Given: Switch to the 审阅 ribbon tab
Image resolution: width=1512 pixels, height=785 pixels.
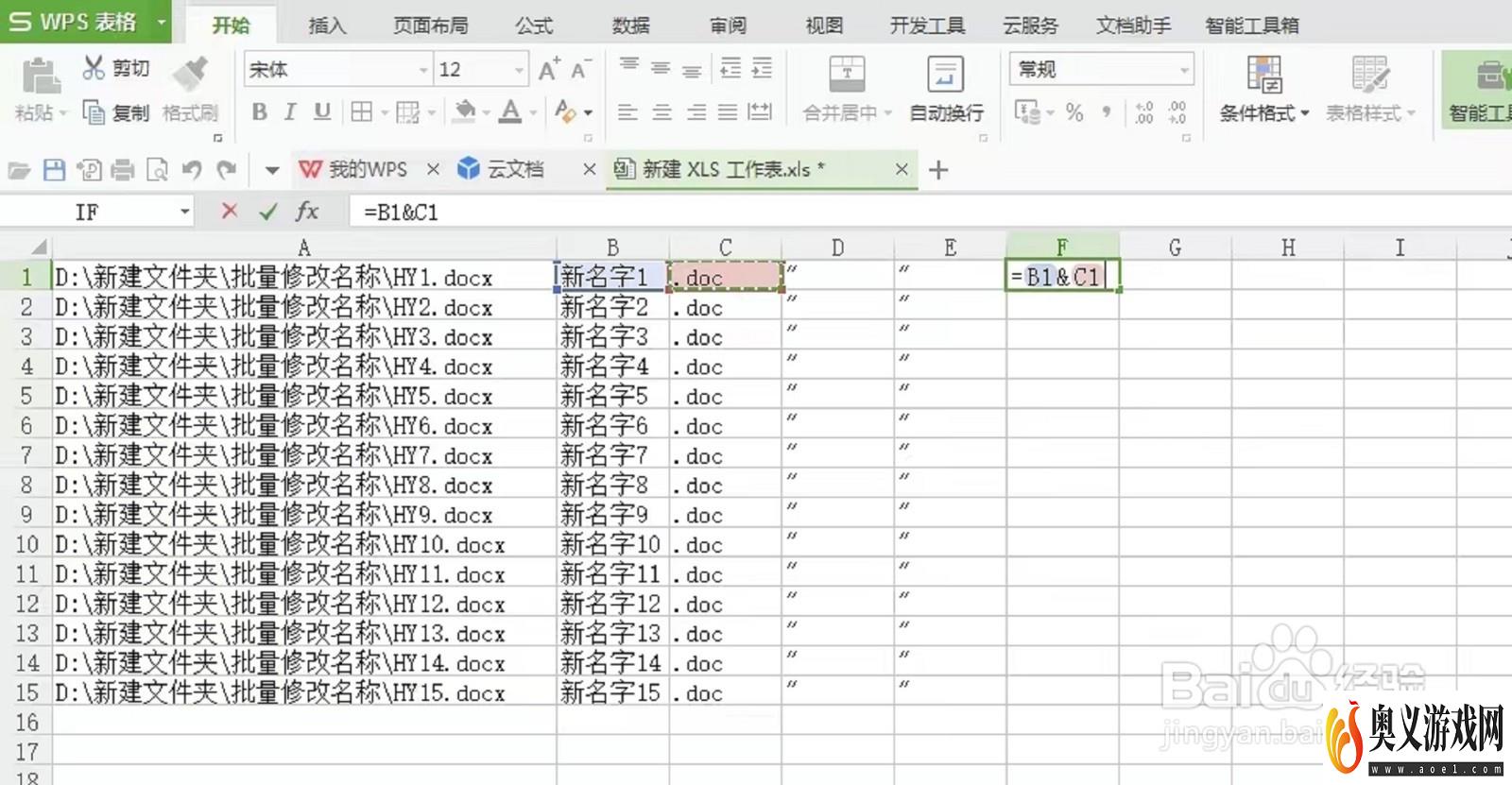Looking at the screenshot, I should 728,26.
